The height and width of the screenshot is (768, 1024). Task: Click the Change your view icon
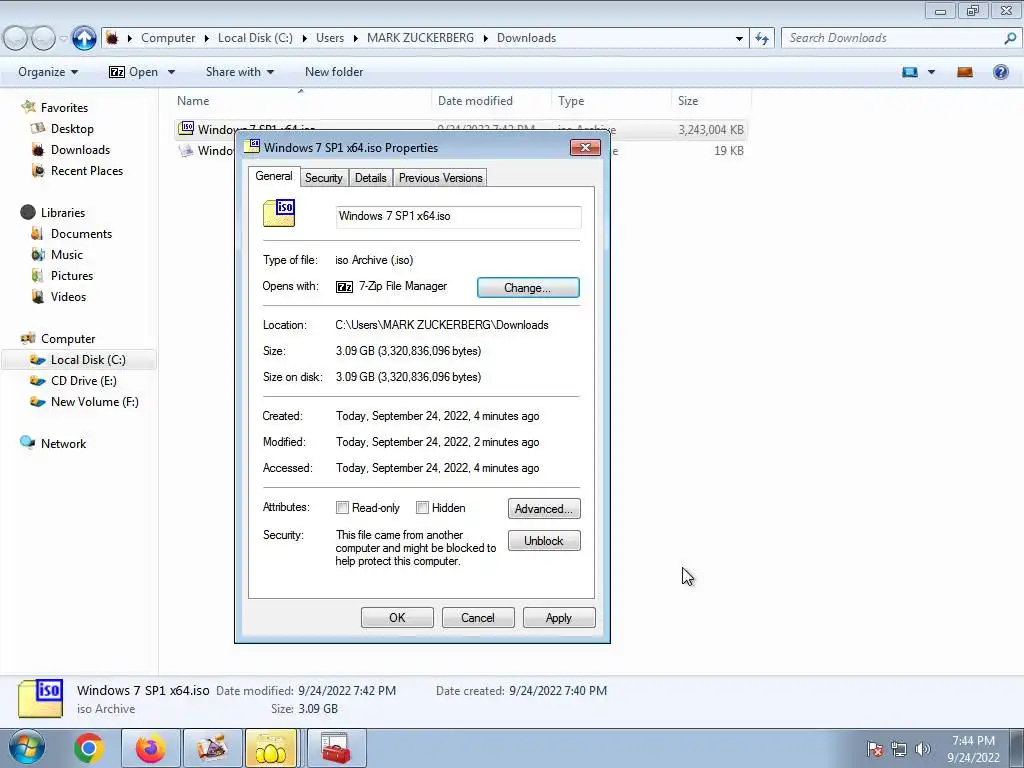[x=910, y=72]
